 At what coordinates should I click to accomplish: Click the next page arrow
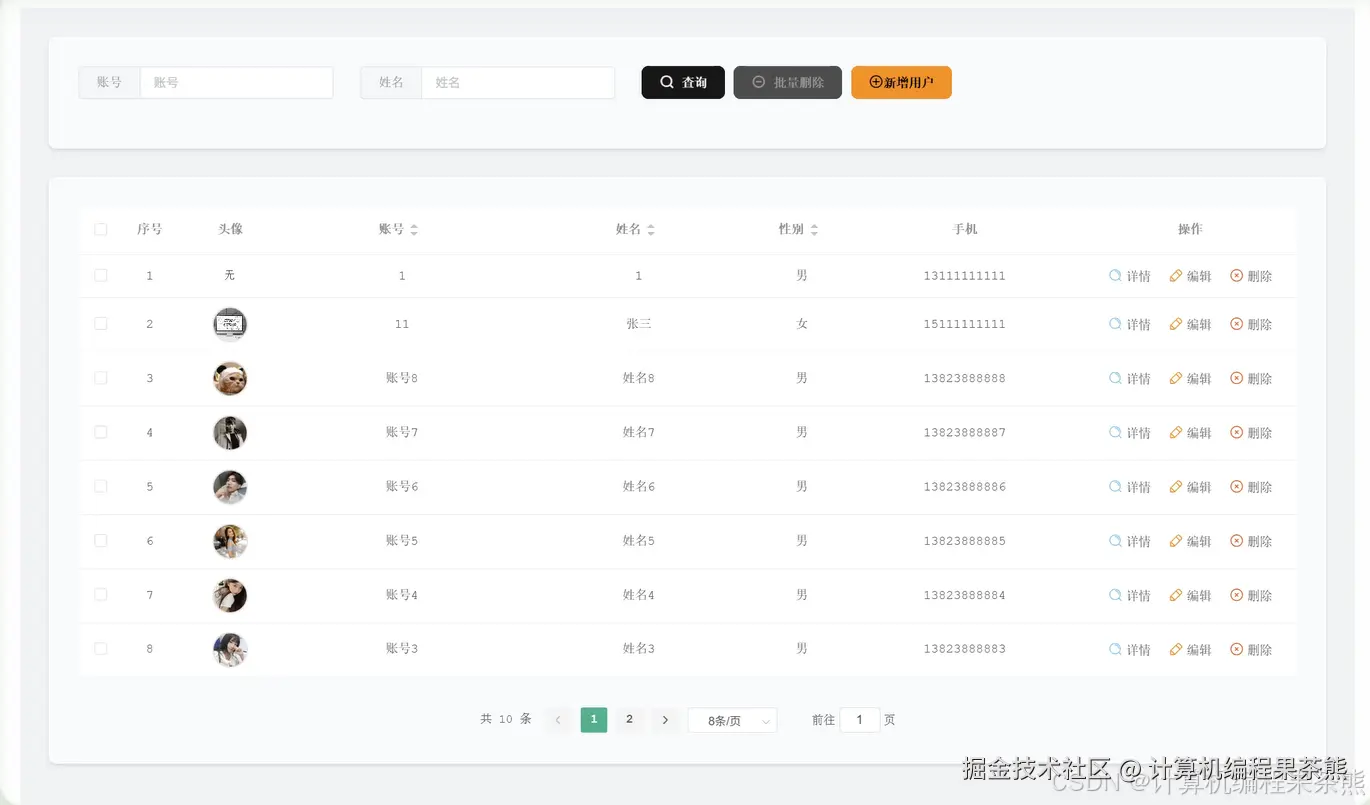click(x=665, y=719)
